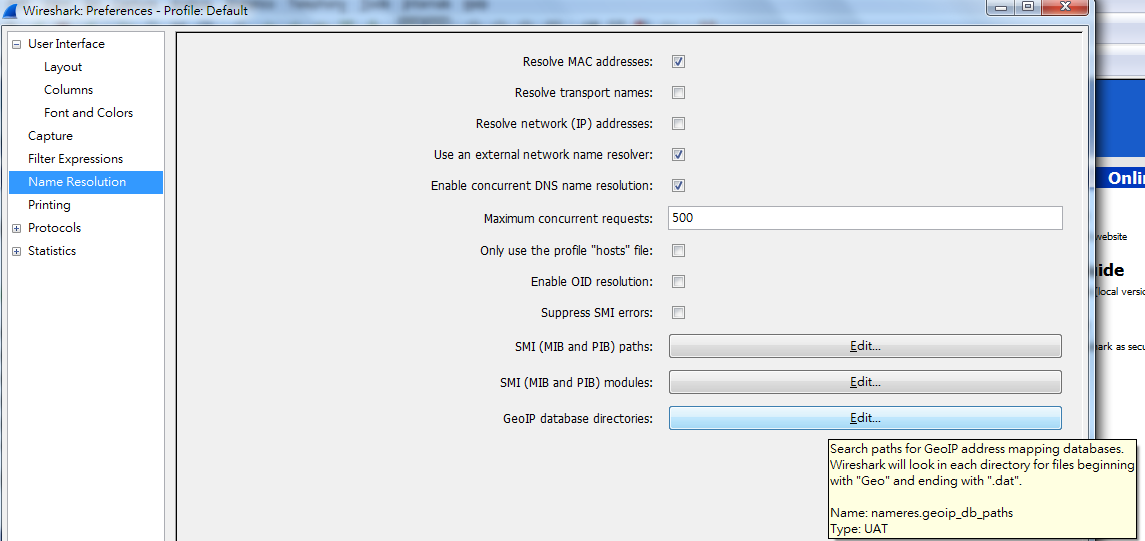Select Capture in the preferences tree
Screen dimensions: 1145x541
(50, 136)
